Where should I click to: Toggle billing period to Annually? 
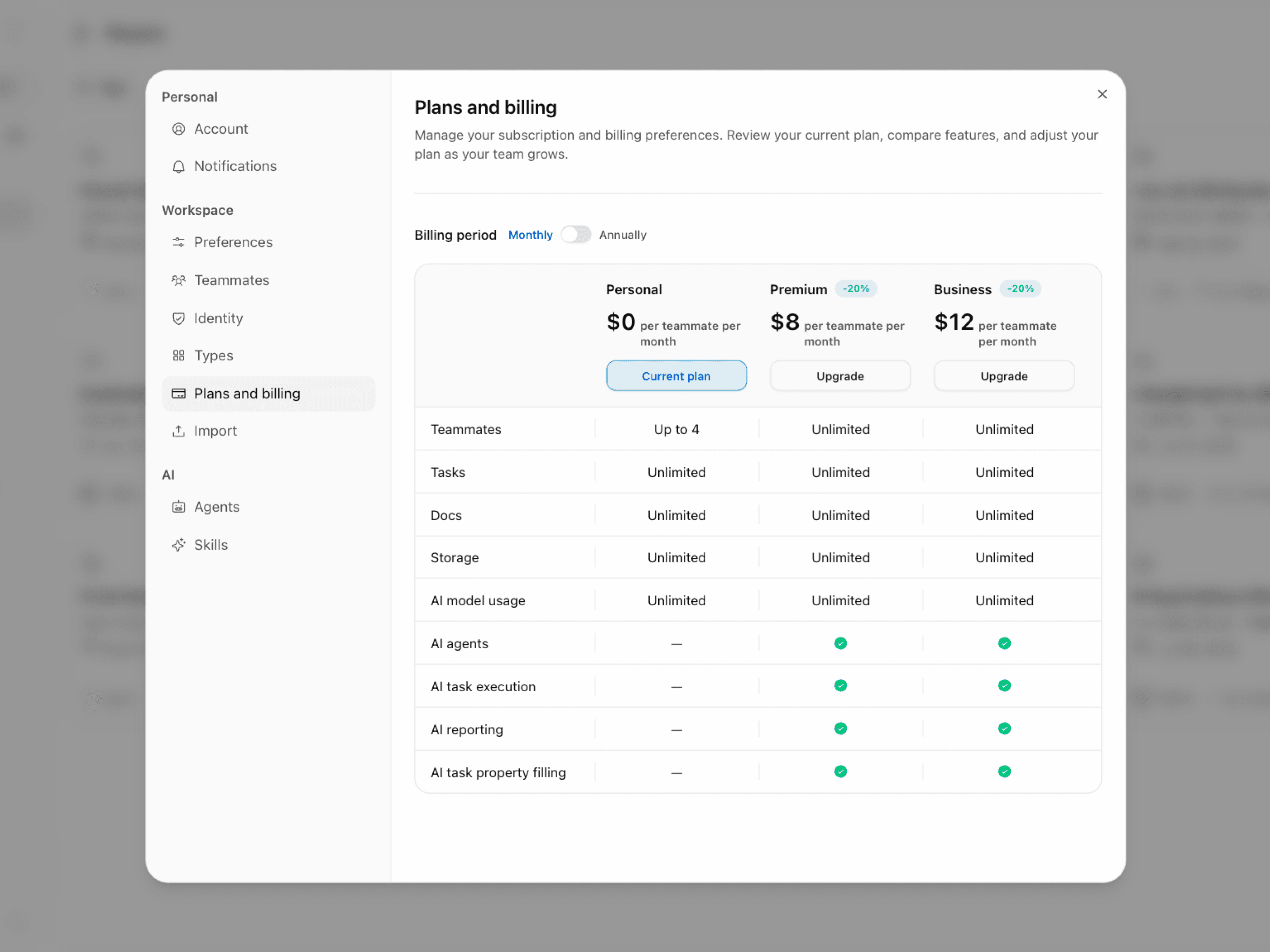tap(576, 235)
